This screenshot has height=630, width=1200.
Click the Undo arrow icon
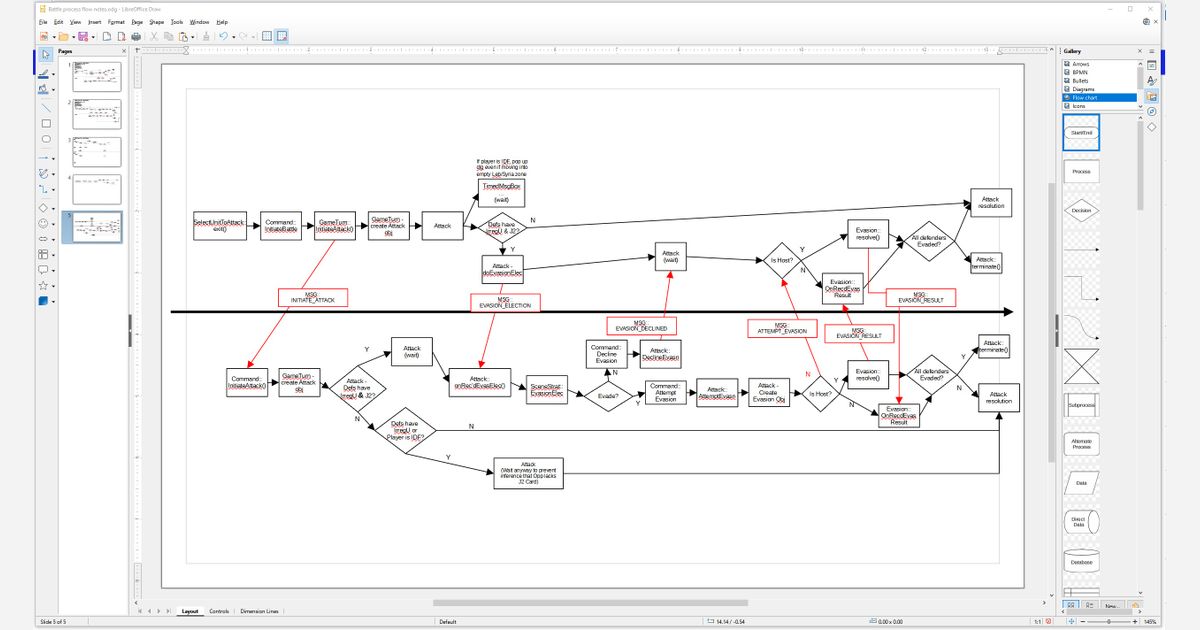click(223, 36)
